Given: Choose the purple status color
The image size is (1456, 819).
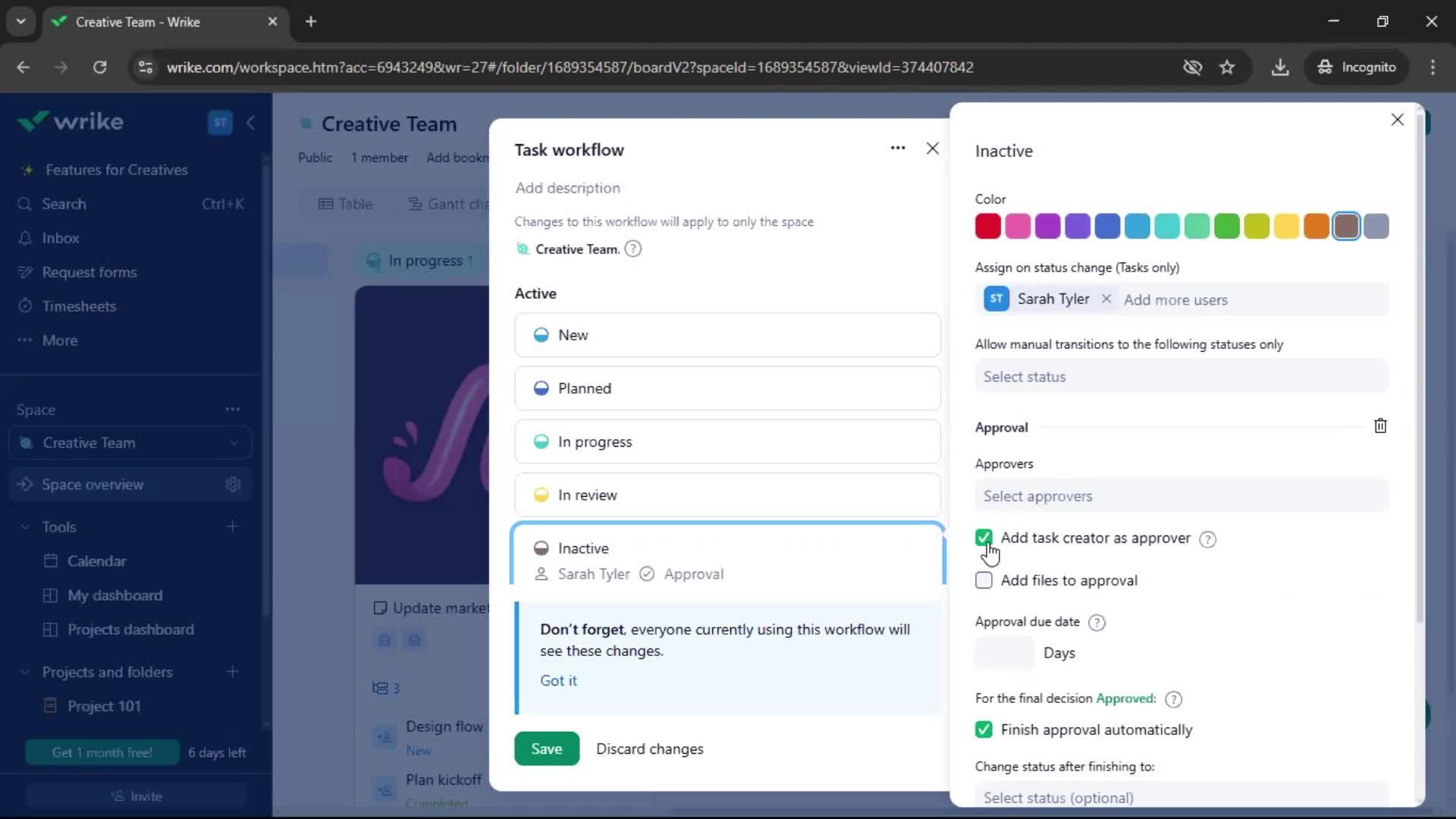Looking at the screenshot, I should point(1047,226).
